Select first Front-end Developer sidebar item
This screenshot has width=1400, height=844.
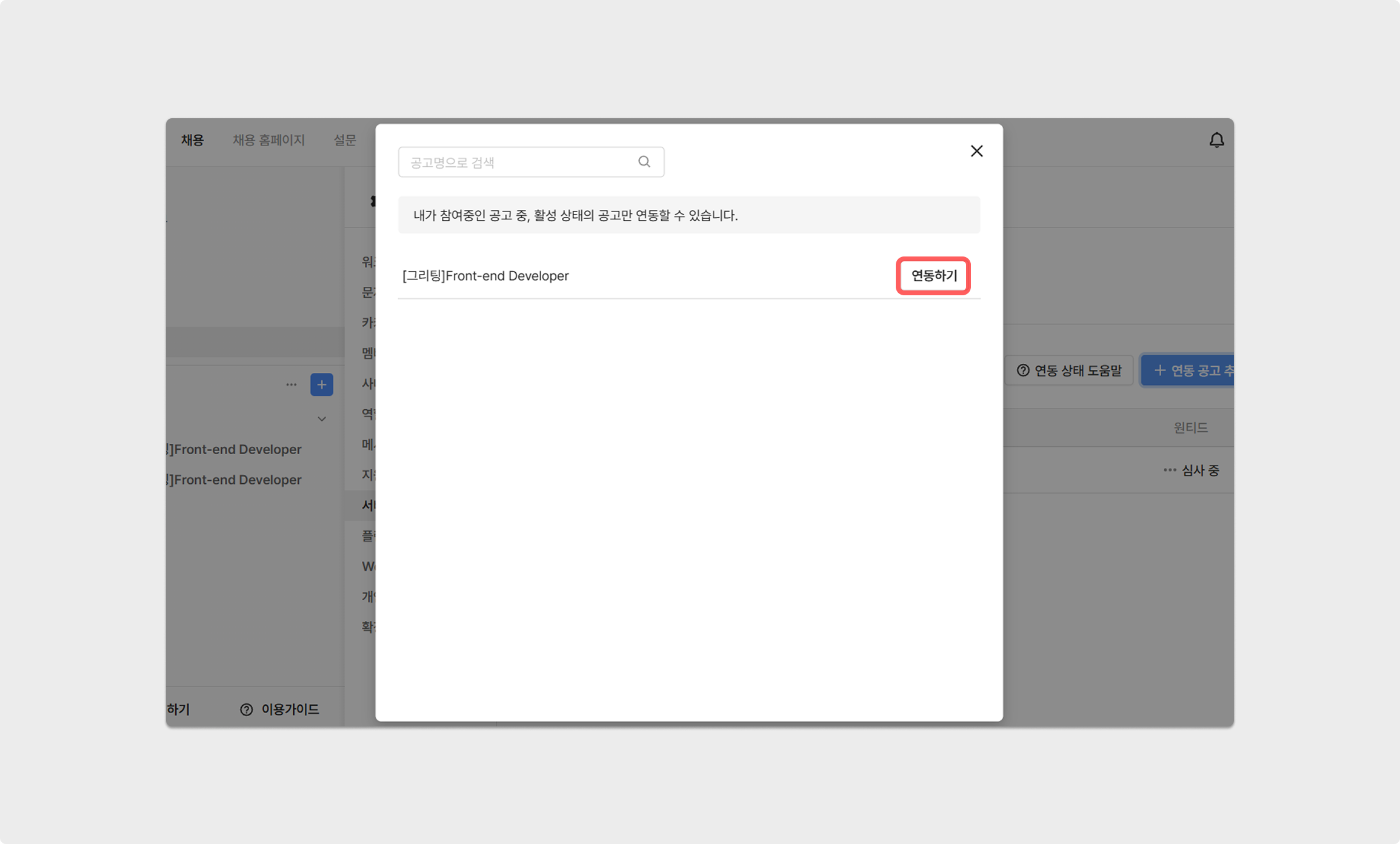click(x=237, y=449)
